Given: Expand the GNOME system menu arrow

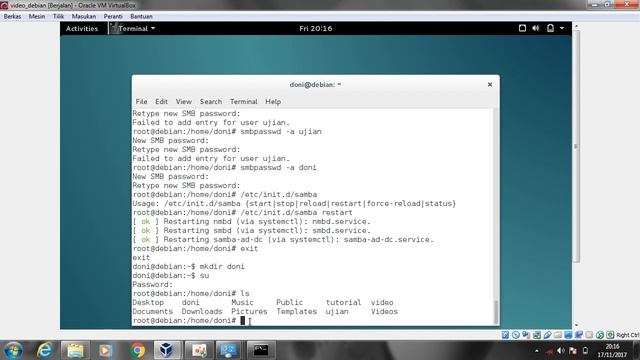Looking at the screenshot, I should pyautogui.click(x=562, y=28).
